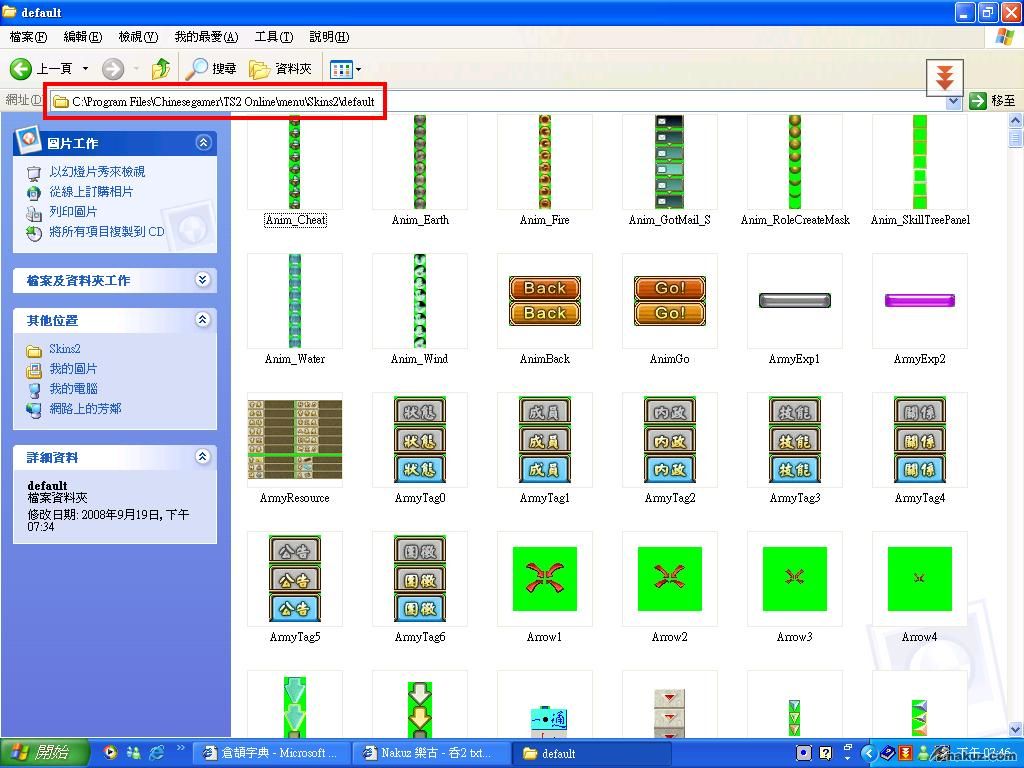Screen dimensions: 1024x768
Task: Open the 工具(T) Tools menu
Action: 274,37
